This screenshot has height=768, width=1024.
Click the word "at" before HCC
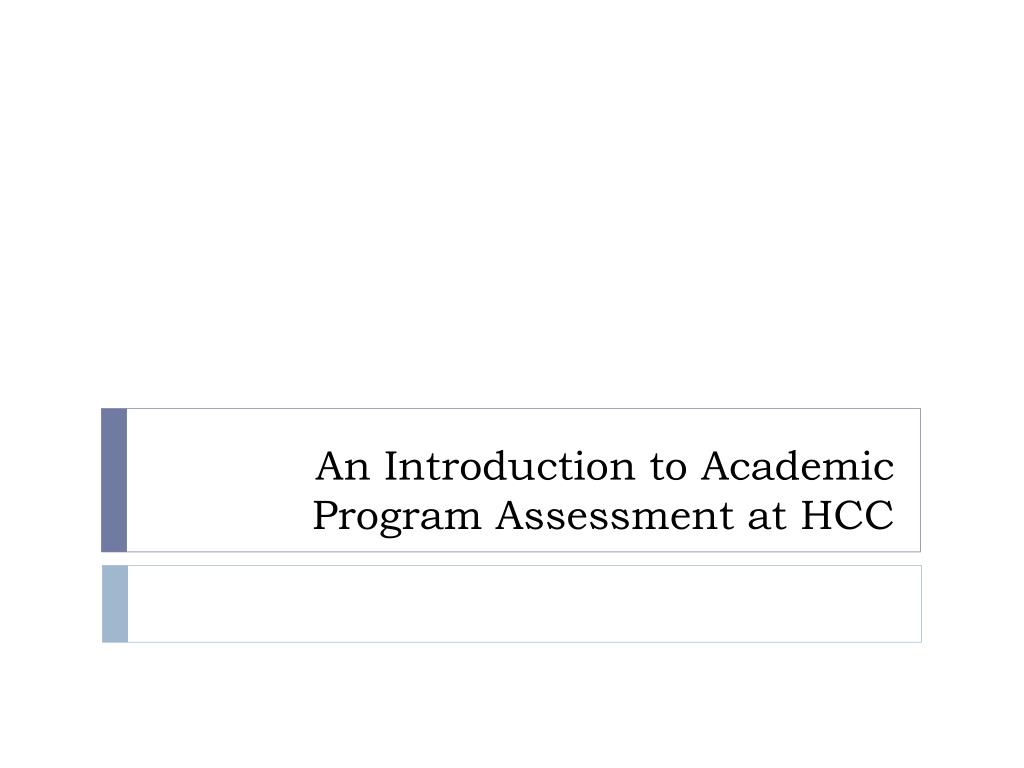pyautogui.click(x=766, y=517)
